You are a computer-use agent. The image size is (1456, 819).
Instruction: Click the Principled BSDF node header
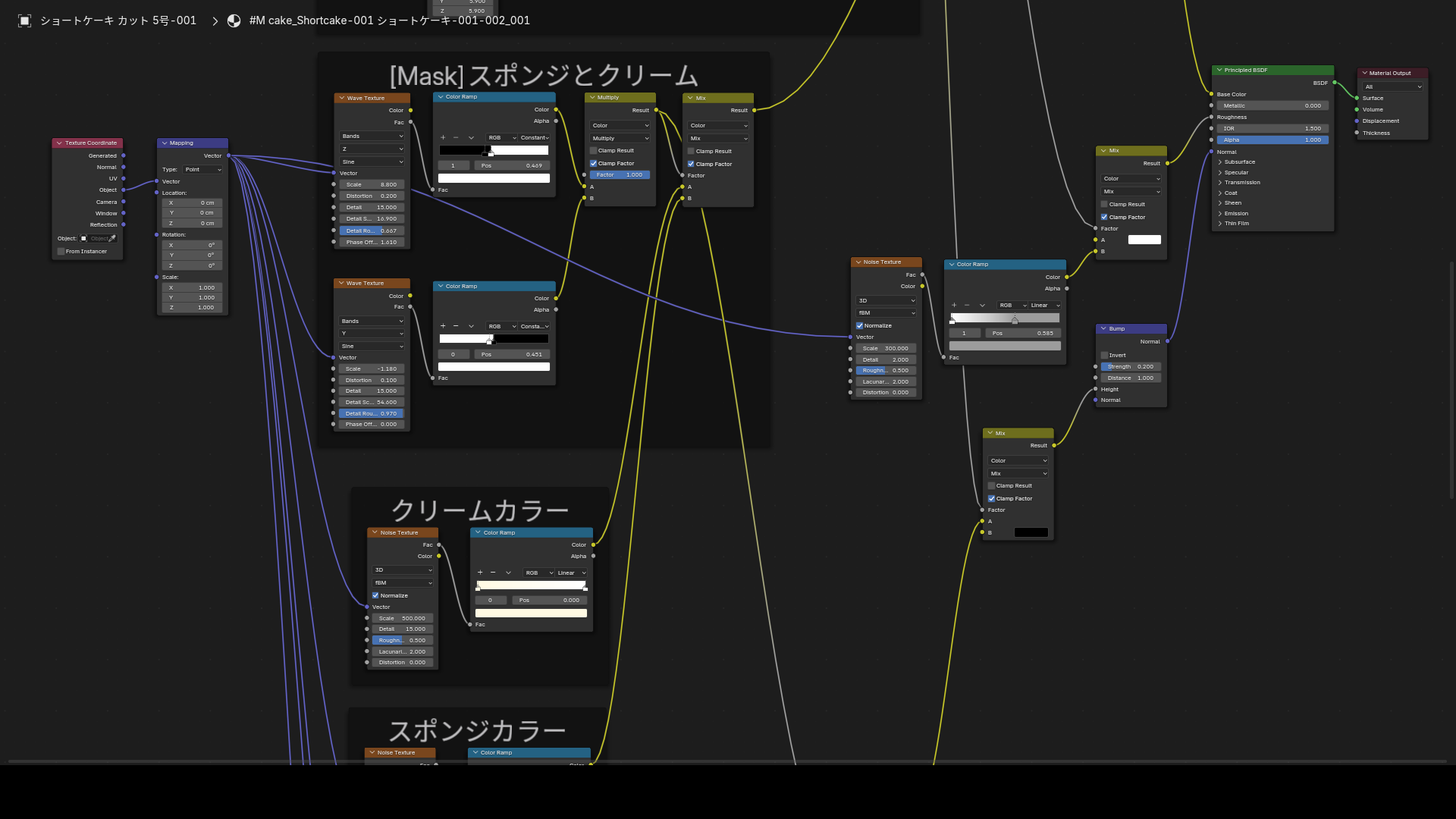tap(1272, 70)
